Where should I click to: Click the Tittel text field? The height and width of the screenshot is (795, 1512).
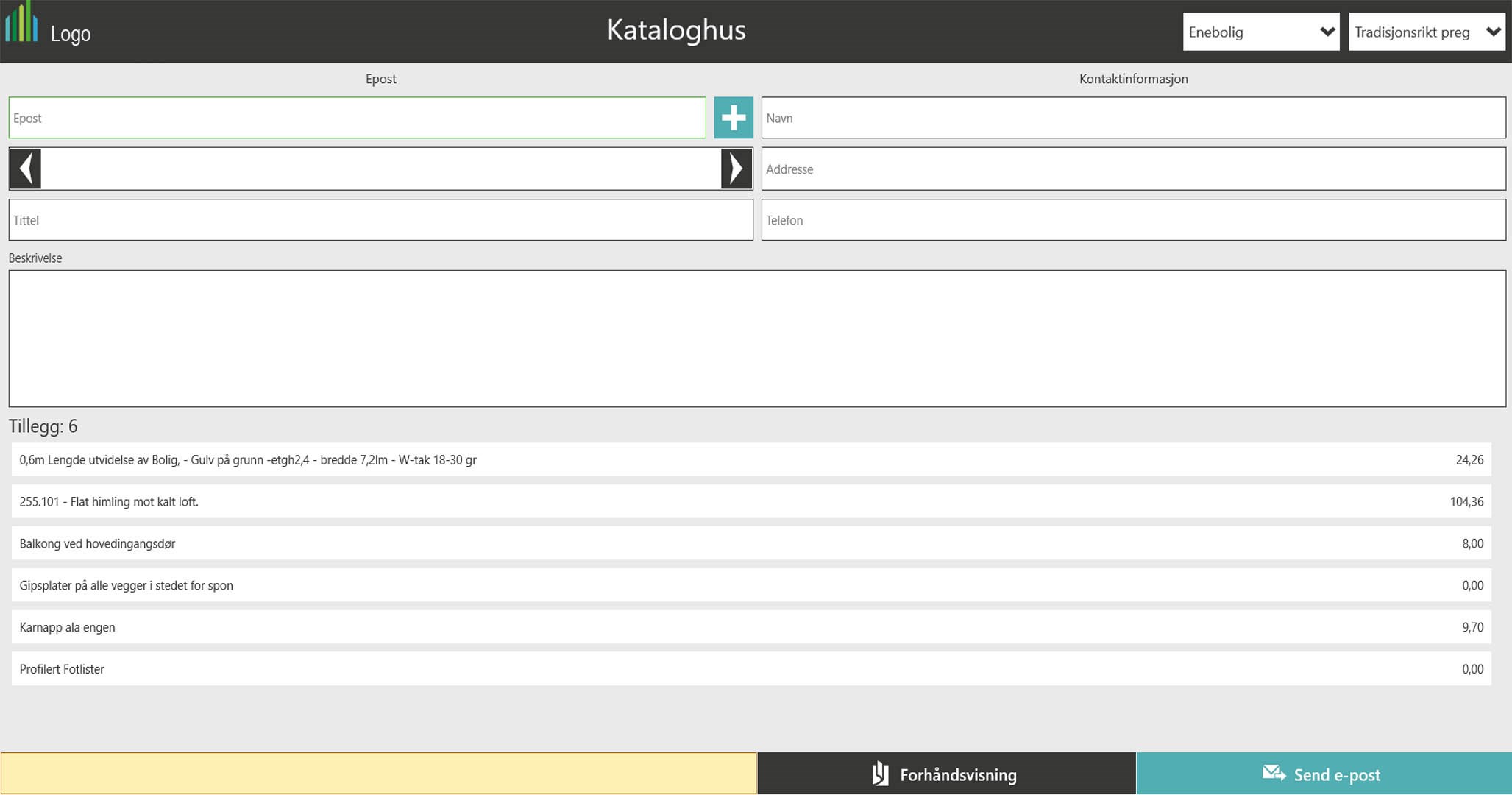(x=380, y=220)
